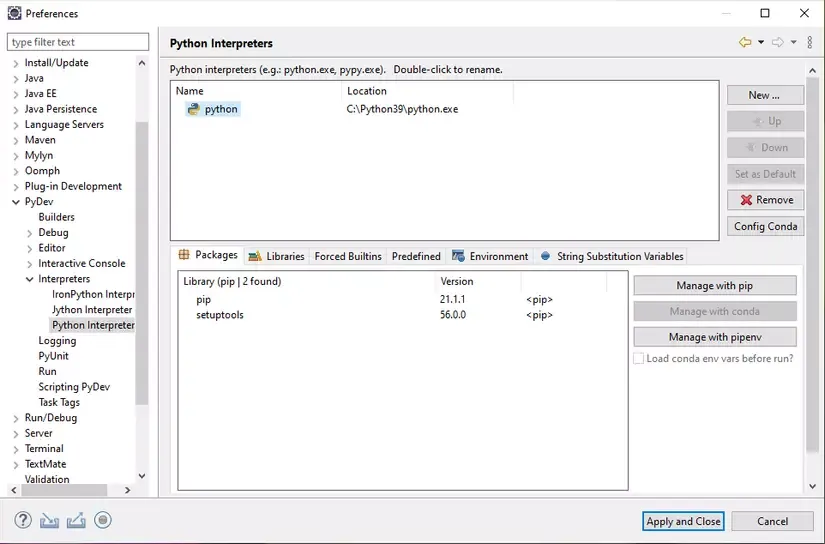This screenshot has height=544, width=825.
Task: Click the import preferences icon
Action: tap(50, 520)
